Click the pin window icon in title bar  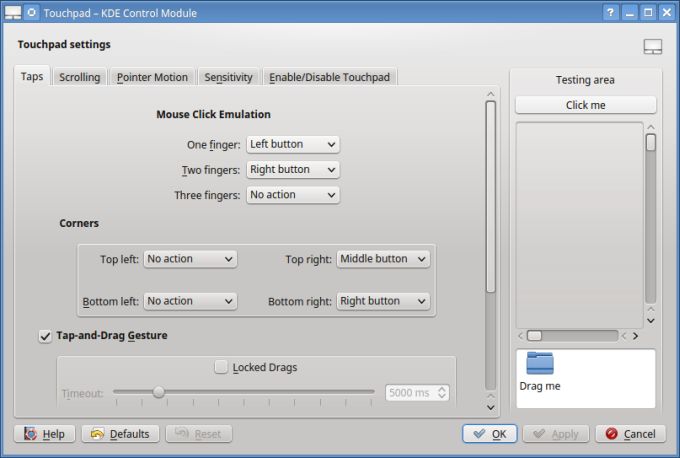pos(32,12)
